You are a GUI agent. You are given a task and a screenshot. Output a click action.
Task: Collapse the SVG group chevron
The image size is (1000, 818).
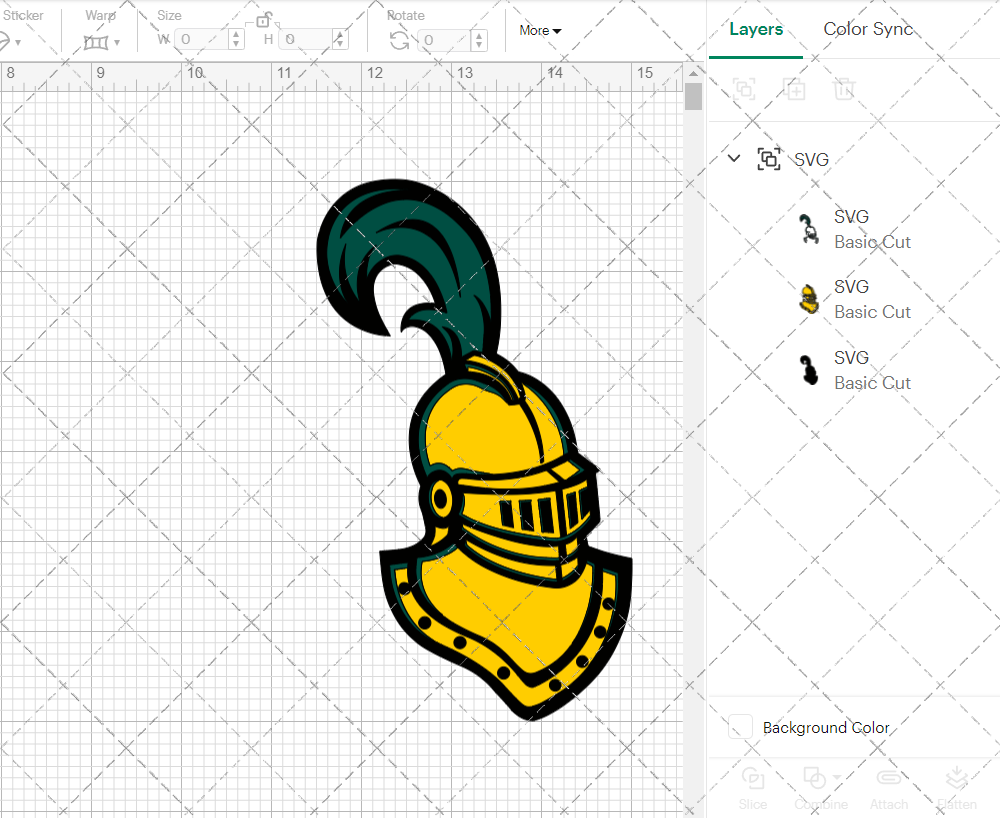pyautogui.click(x=734, y=158)
